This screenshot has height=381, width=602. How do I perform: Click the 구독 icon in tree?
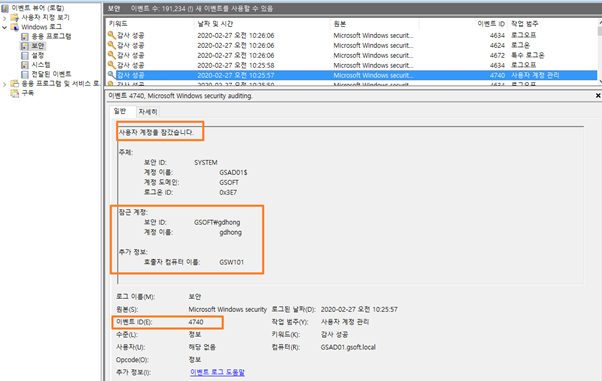15,93
